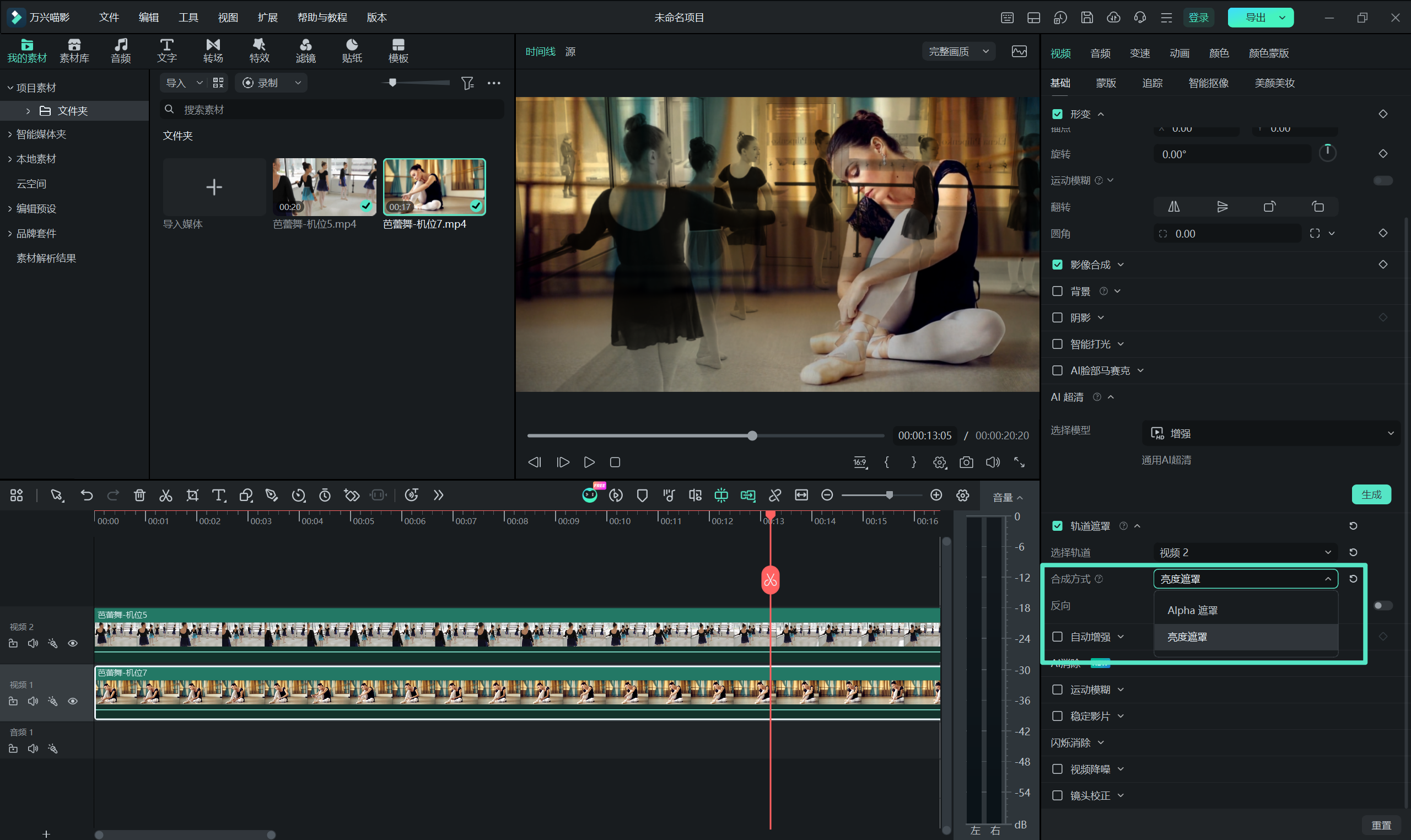Click the preview playback progress slider
The height and width of the screenshot is (840, 1411).
(705, 436)
